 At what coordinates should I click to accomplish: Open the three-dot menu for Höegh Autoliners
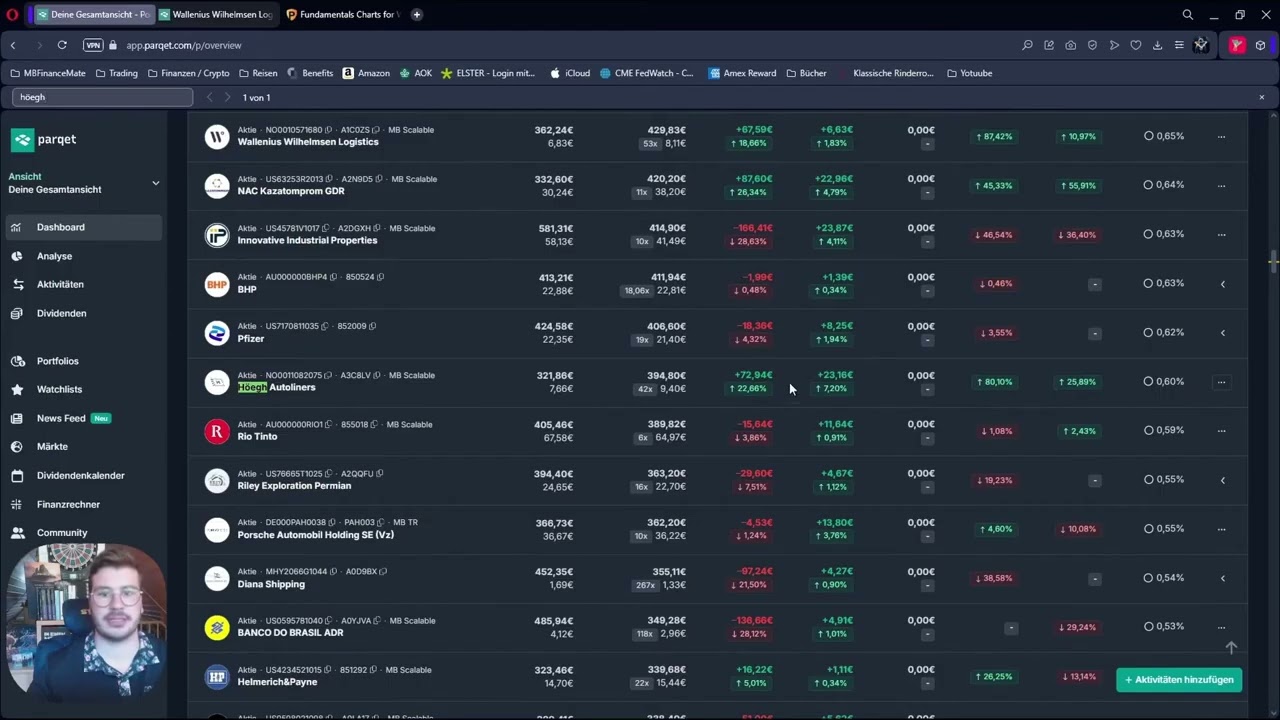pos(1221,382)
